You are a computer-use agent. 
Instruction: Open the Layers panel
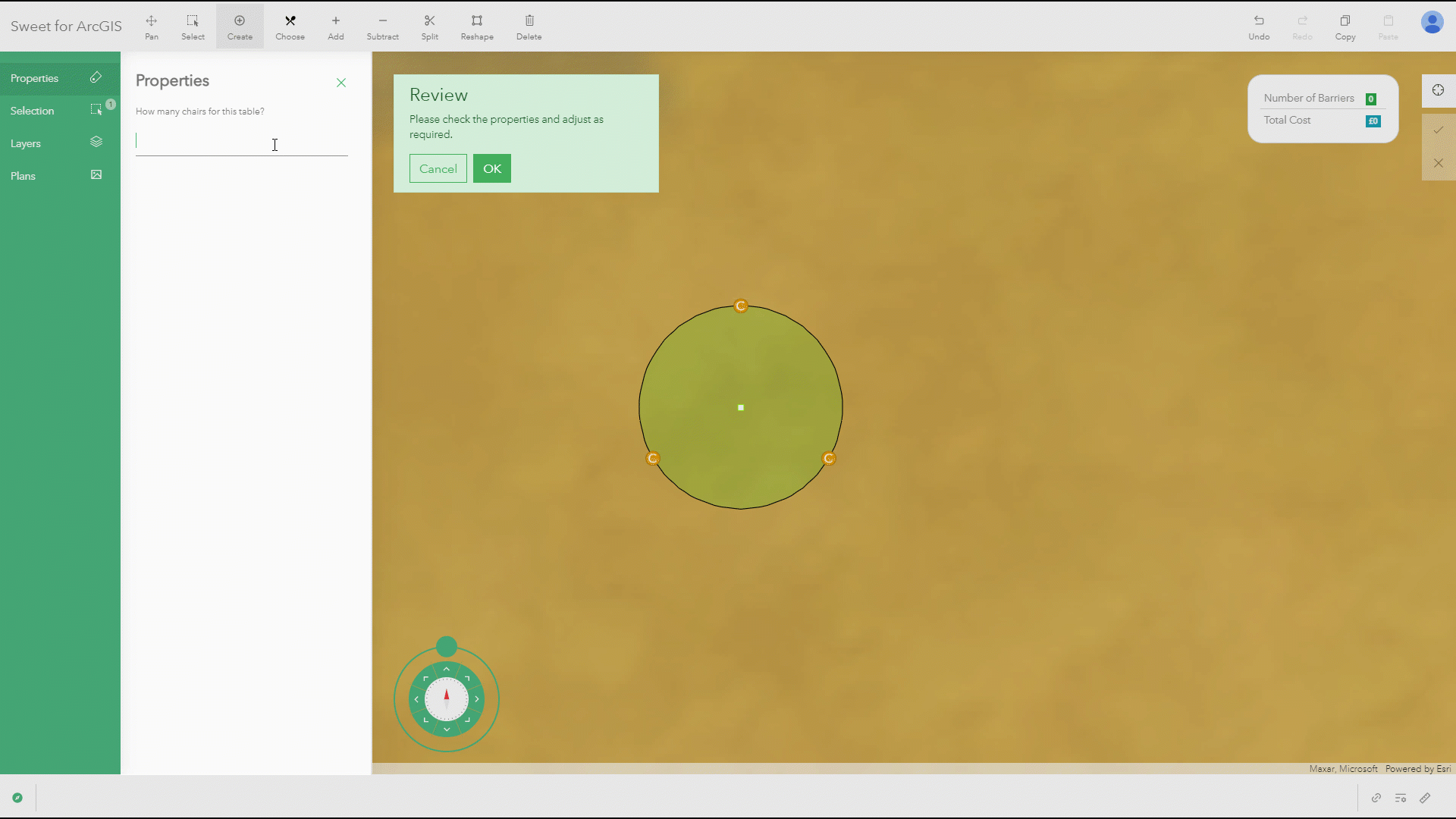click(56, 143)
